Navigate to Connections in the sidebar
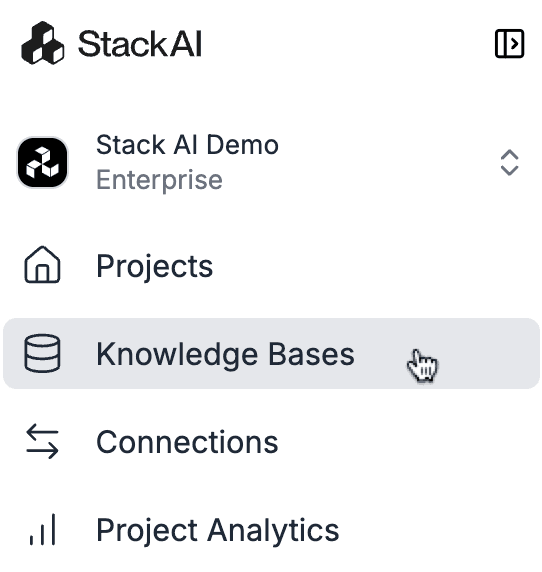Screen dimensions: 542x572 click(271, 442)
